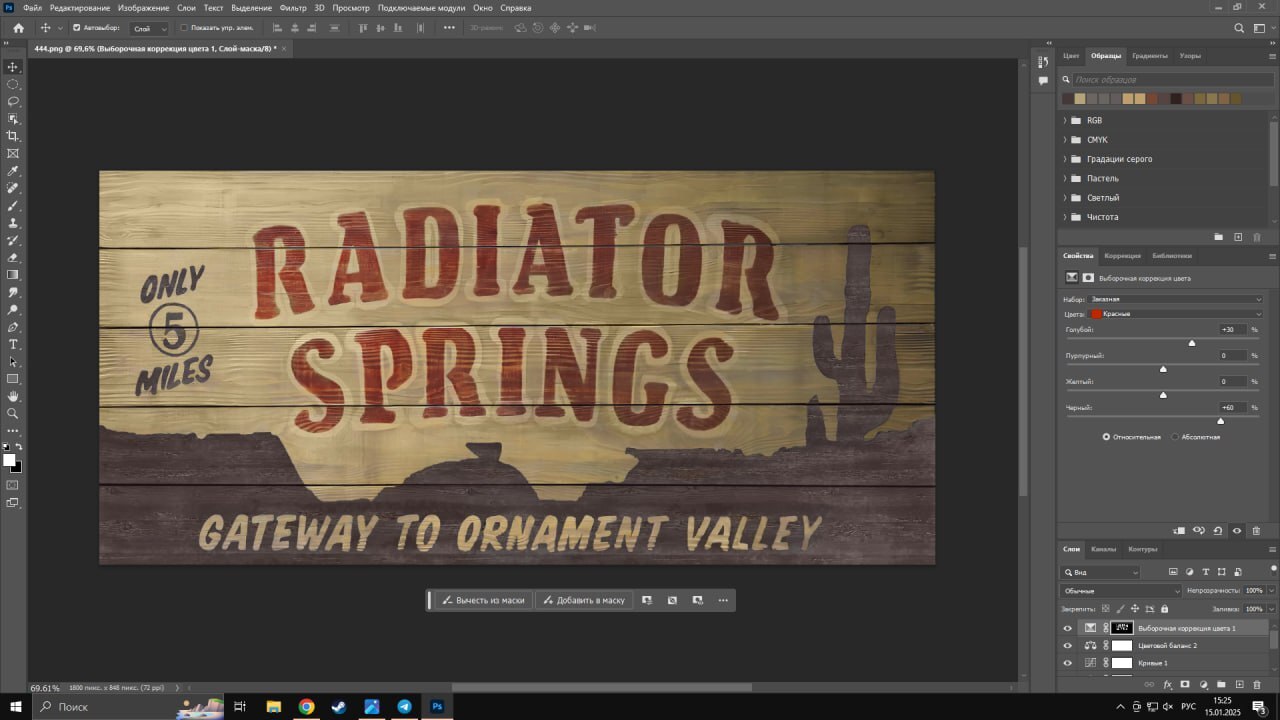The height and width of the screenshot is (720, 1280).
Task: Hide the Выборочная коррекция цвета 1 layer
Action: 1067,628
